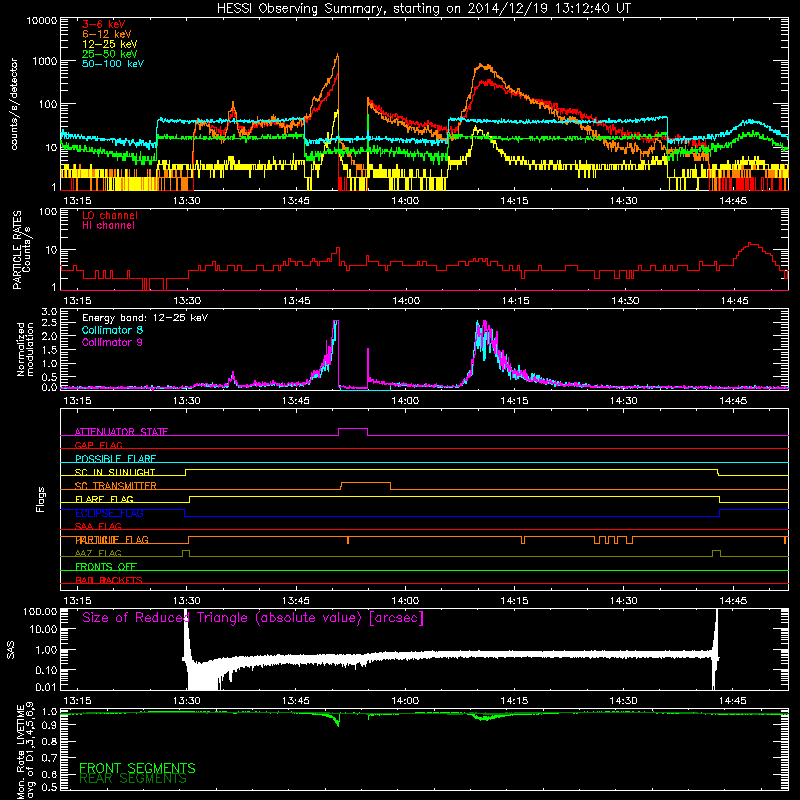
Task: Click the Normalized modulation axis label
Action: [x=24, y=349]
